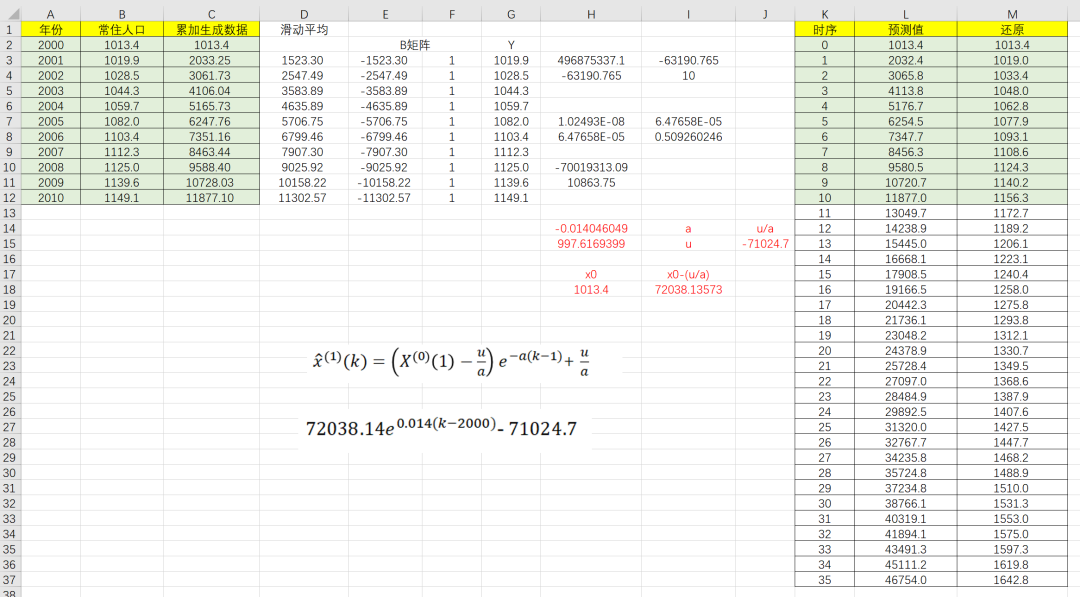Select cell 1.02493E-08

pos(591,121)
